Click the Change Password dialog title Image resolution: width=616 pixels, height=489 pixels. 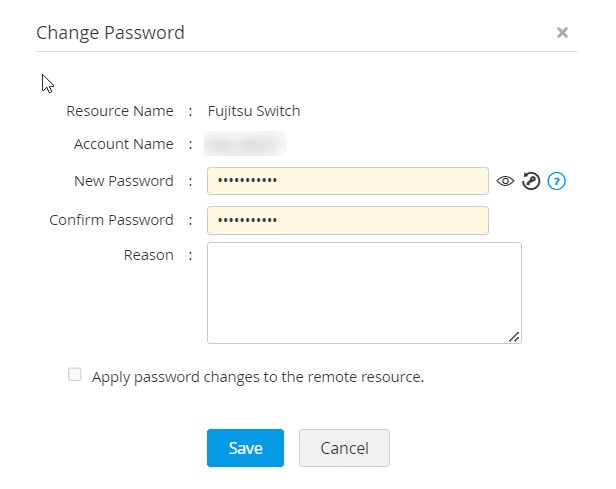110,33
